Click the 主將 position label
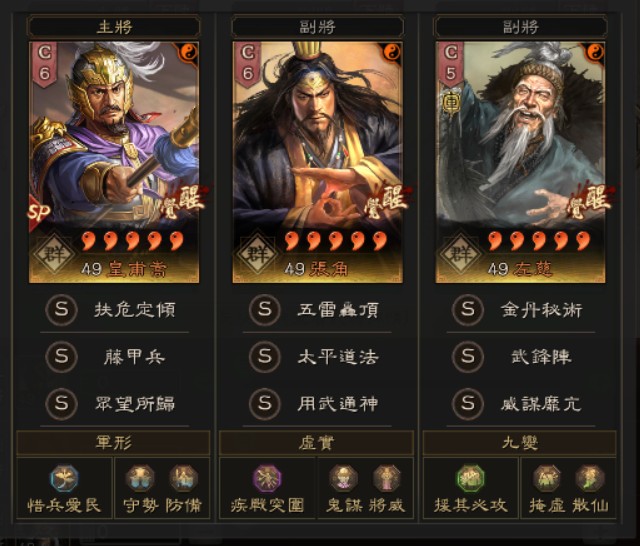Viewport: 640px width, 546px height. click(x=114, y=27)
